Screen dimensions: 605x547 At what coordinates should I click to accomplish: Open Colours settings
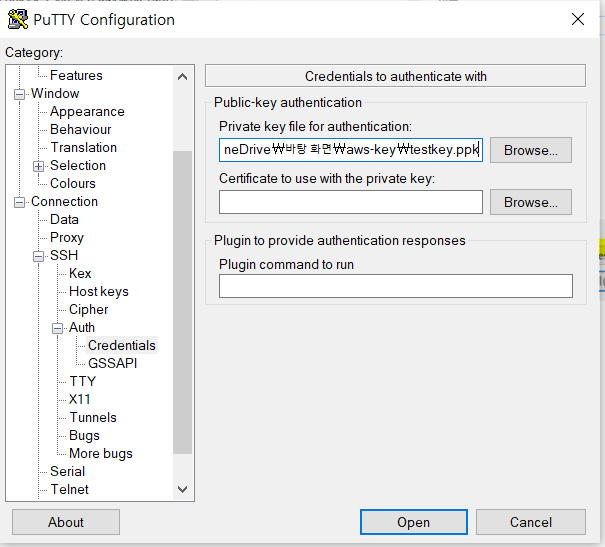73,183
